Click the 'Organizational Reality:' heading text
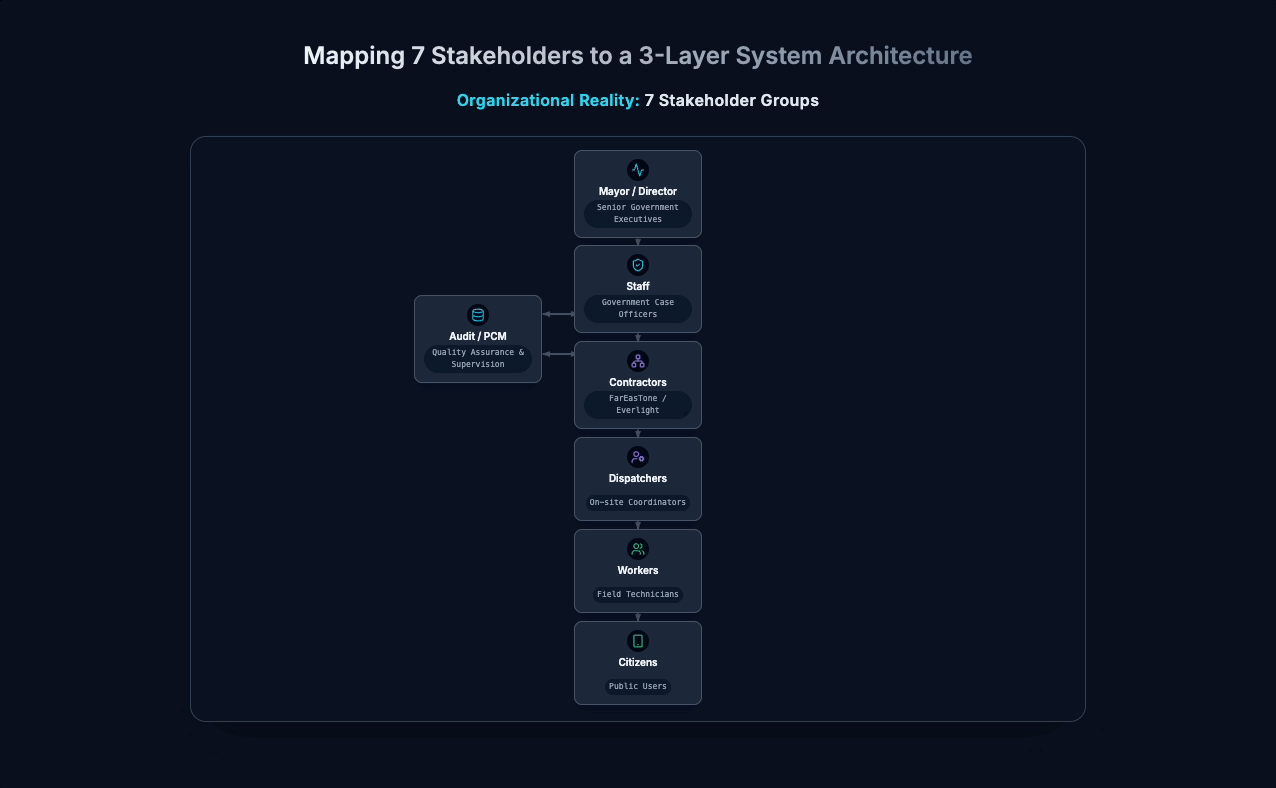This screenshot has height=788, width=1276. point(548,100)
